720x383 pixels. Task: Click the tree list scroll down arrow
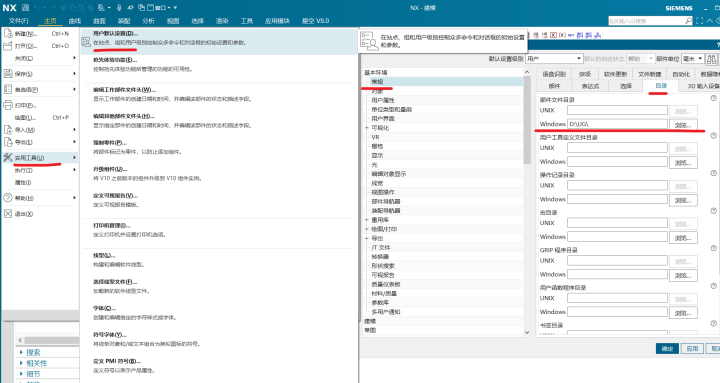(527, 332)
